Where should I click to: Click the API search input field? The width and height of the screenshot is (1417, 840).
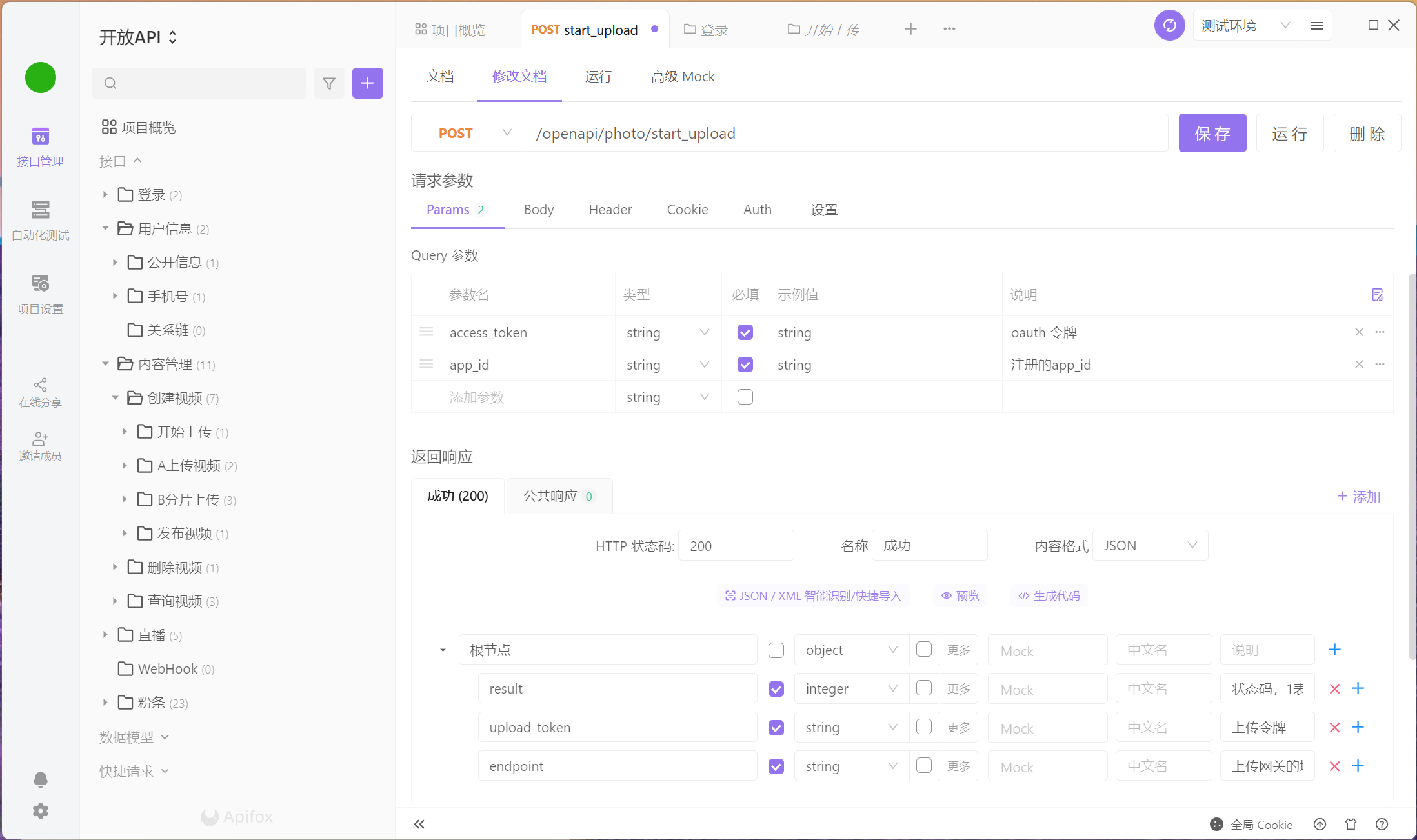tap(199, 83)
